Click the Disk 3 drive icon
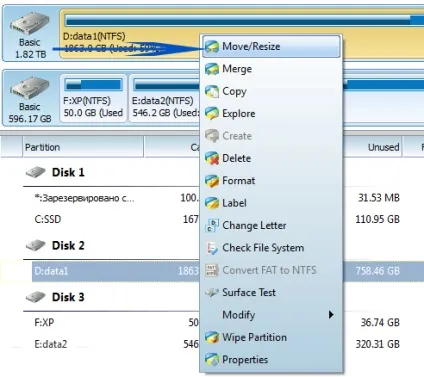Image resolution: width=424 pixels, height=377 pixels. (x=36, y=297)
